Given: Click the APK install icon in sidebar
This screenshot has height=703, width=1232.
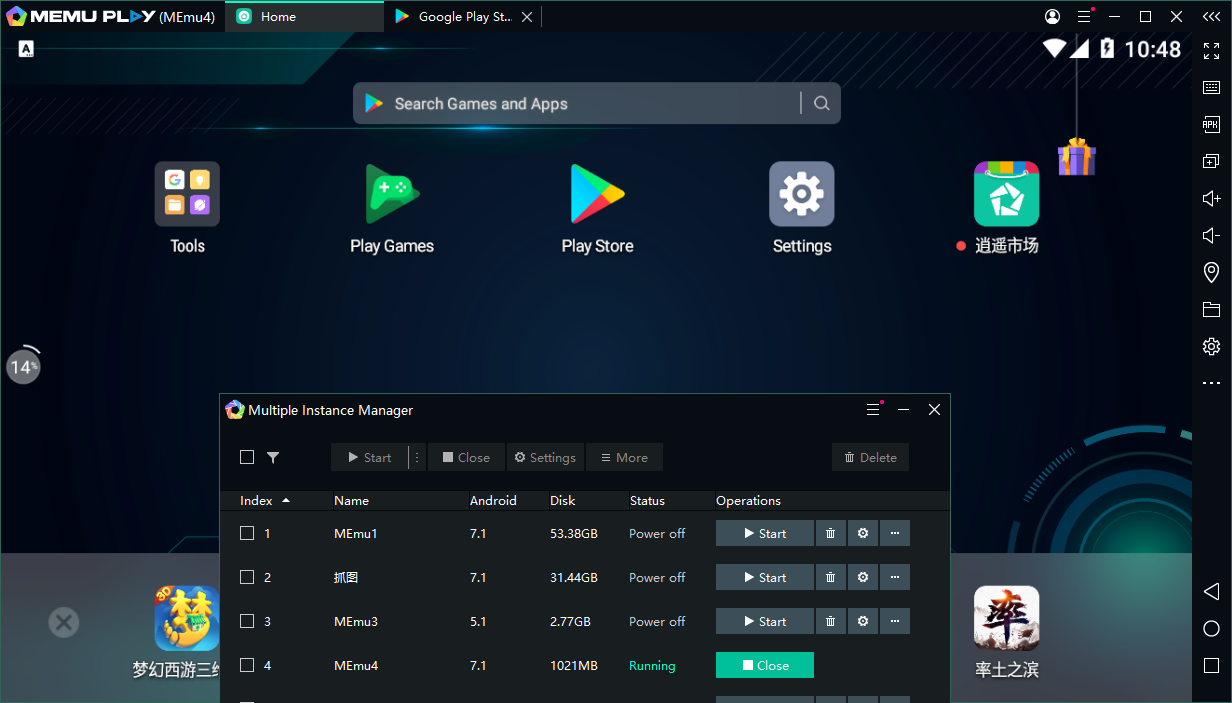Looking at the screenshot, I should click(1211, 124).
